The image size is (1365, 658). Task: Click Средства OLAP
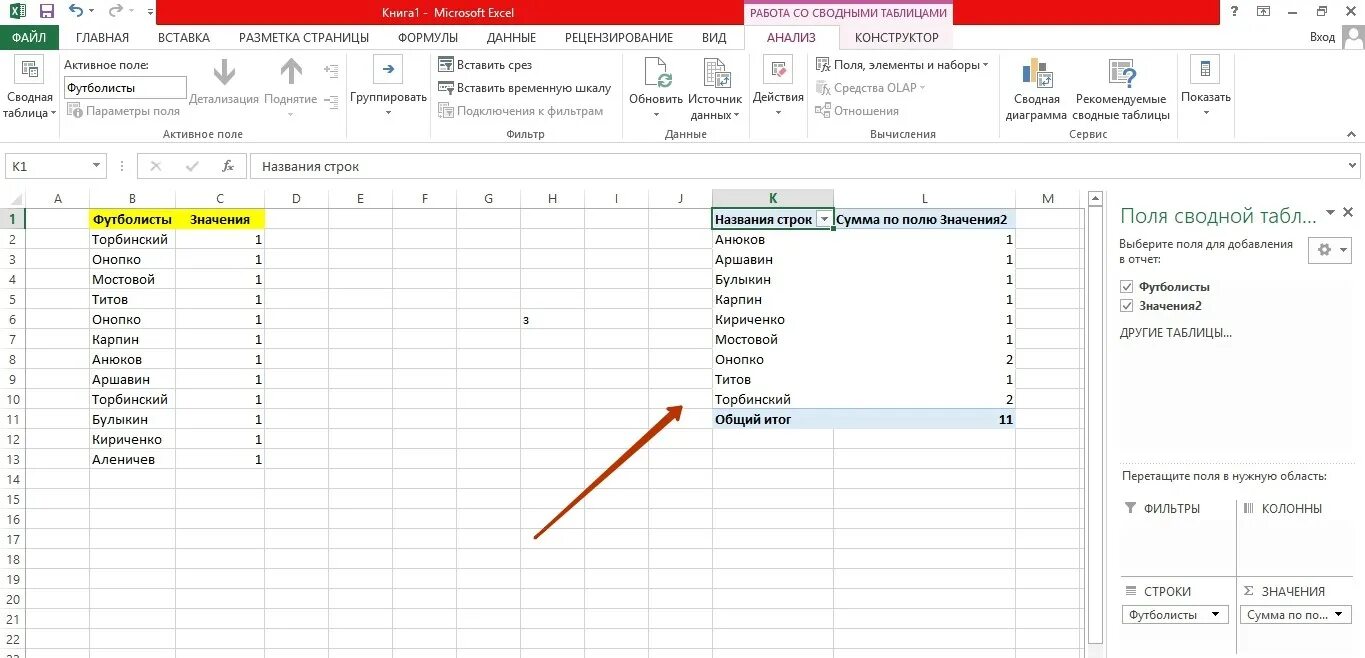(871, 88)
